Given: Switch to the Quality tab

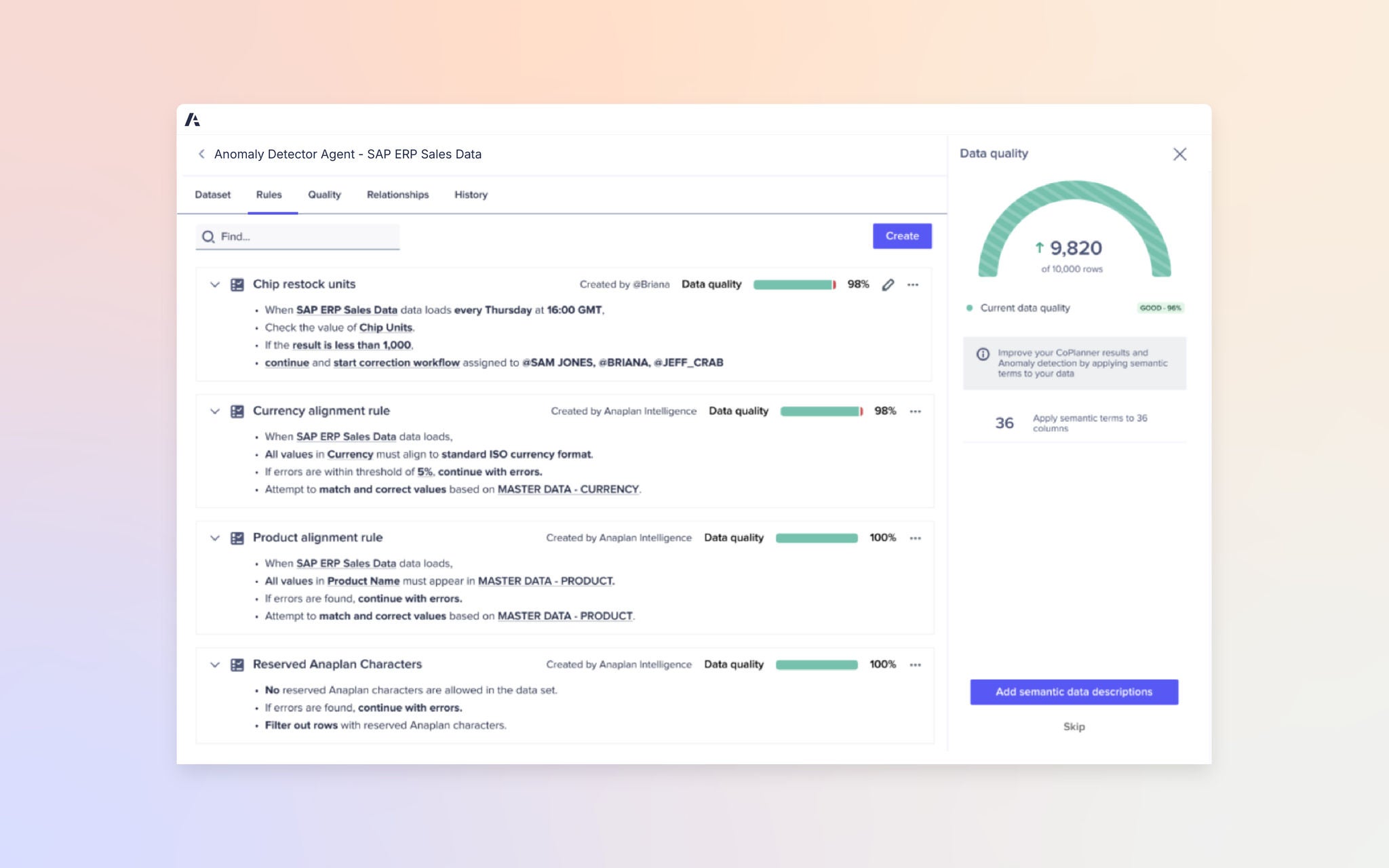Looking at the screenshot, I should pyautogui.click(x=324, y=195).
